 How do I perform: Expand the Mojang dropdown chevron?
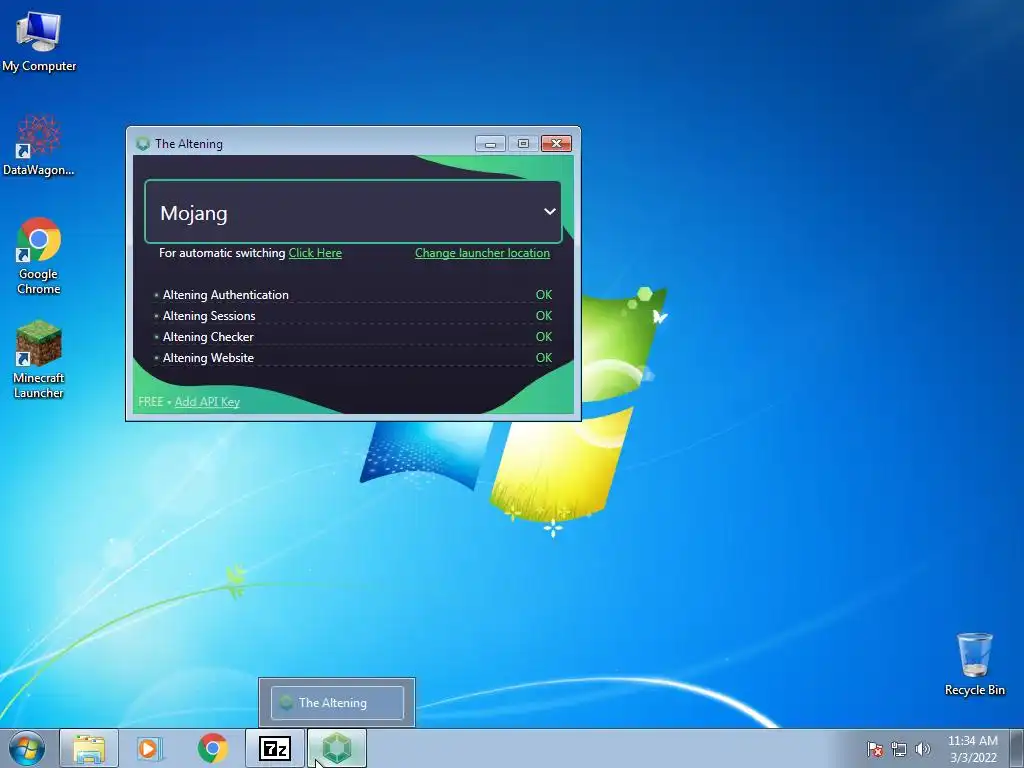(550, 212)
